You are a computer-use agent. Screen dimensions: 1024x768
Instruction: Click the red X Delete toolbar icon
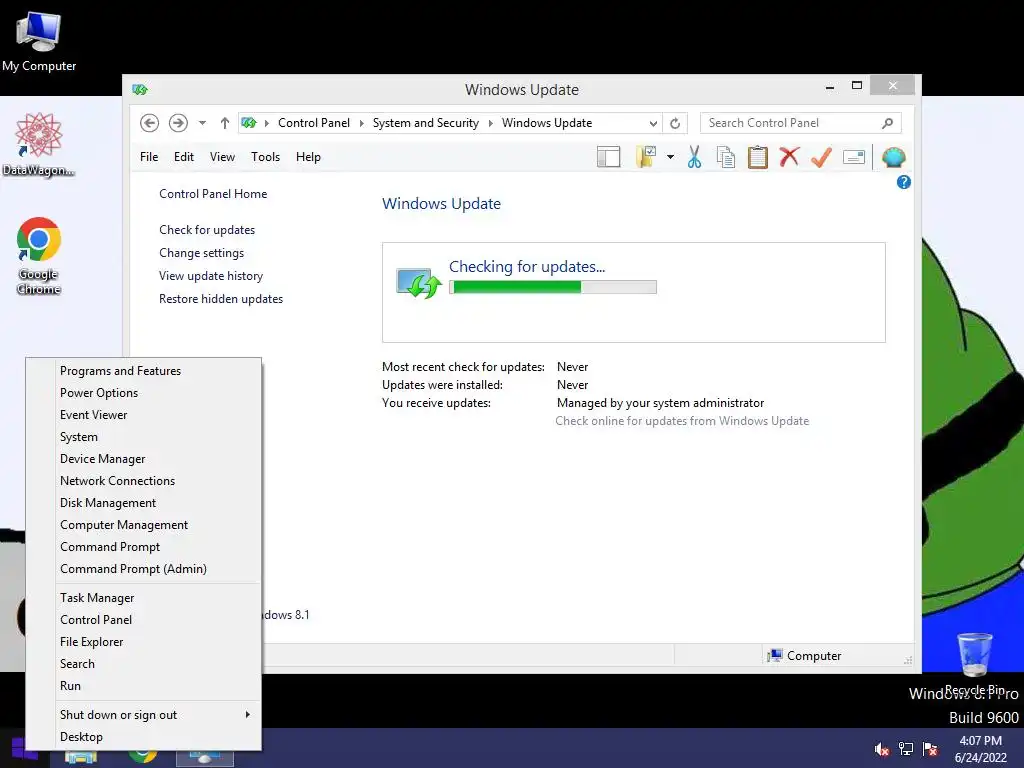pos(789,157)
